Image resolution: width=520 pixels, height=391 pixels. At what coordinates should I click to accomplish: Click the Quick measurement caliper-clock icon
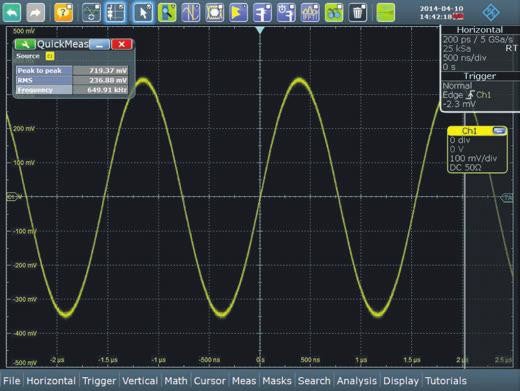click(x=286, y=13)
